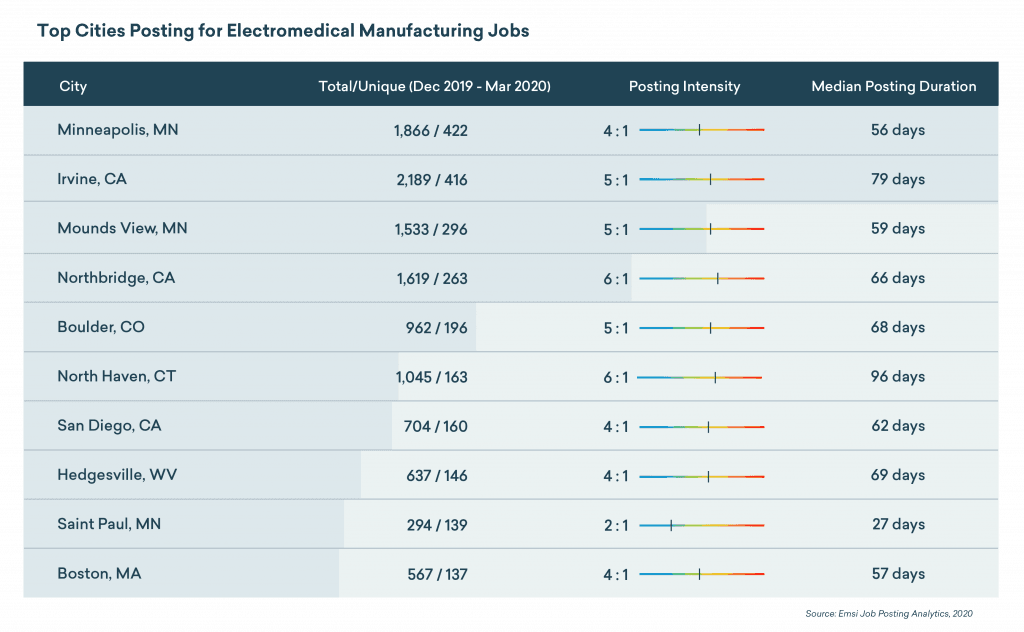
Task: Click North Haven, CT intensity gradient bar
Action: click(x=700, y=377)
